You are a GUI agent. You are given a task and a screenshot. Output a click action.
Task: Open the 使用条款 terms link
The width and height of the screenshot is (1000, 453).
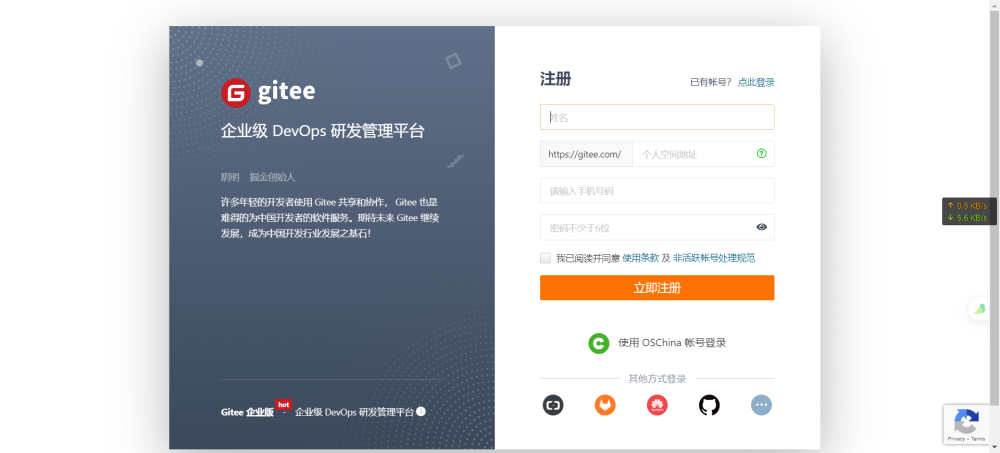(x=640, y=258)
